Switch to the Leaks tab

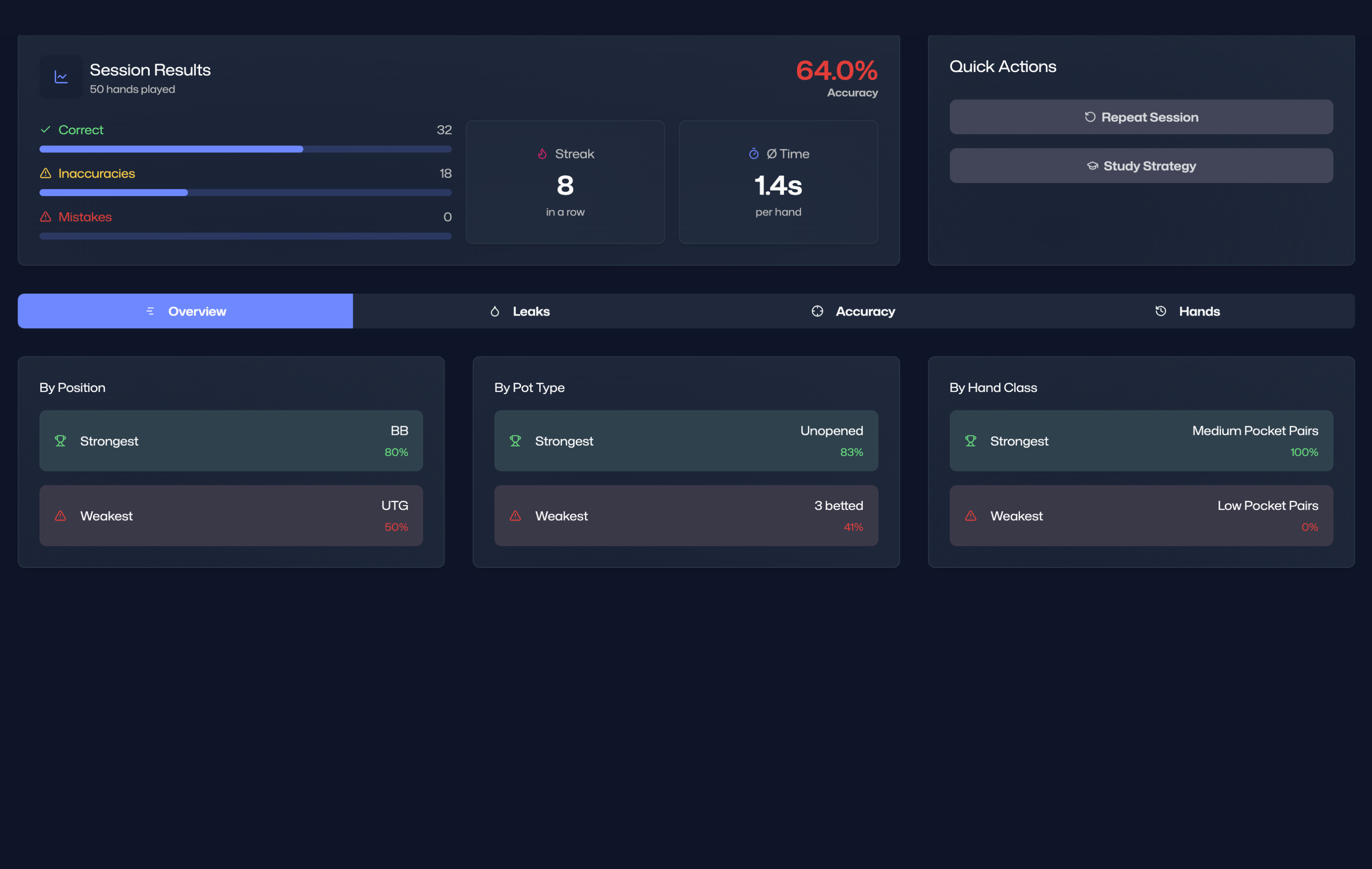pos(520,311)
